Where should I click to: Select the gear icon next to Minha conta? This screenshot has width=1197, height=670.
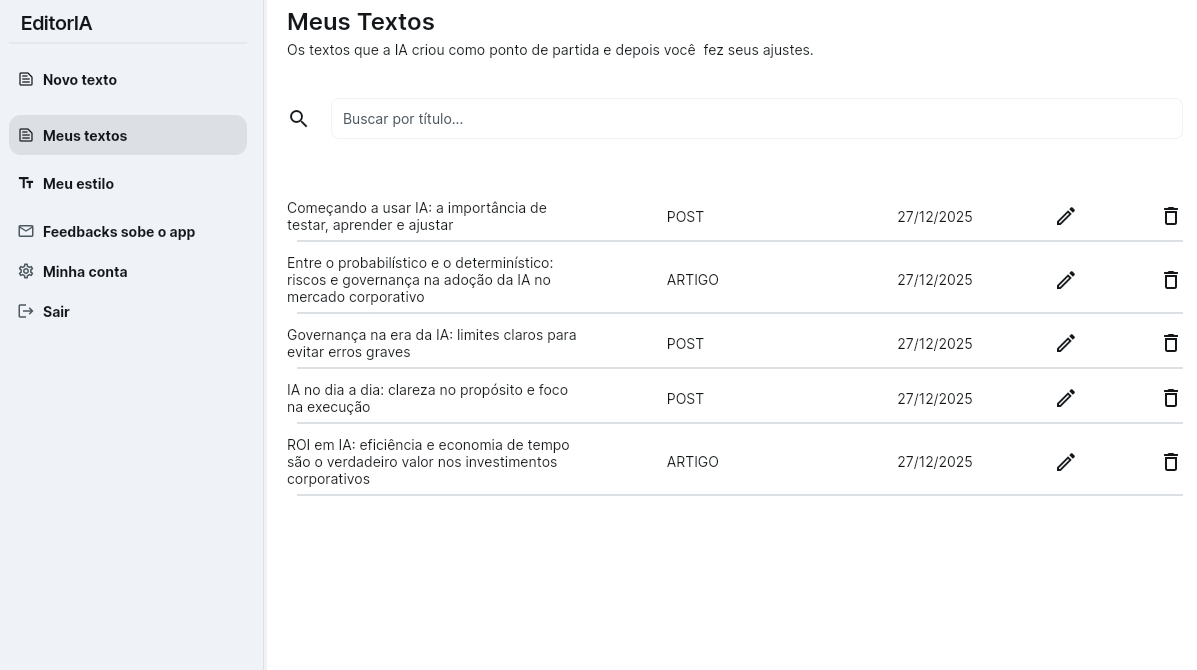click(x=25, y=271)
